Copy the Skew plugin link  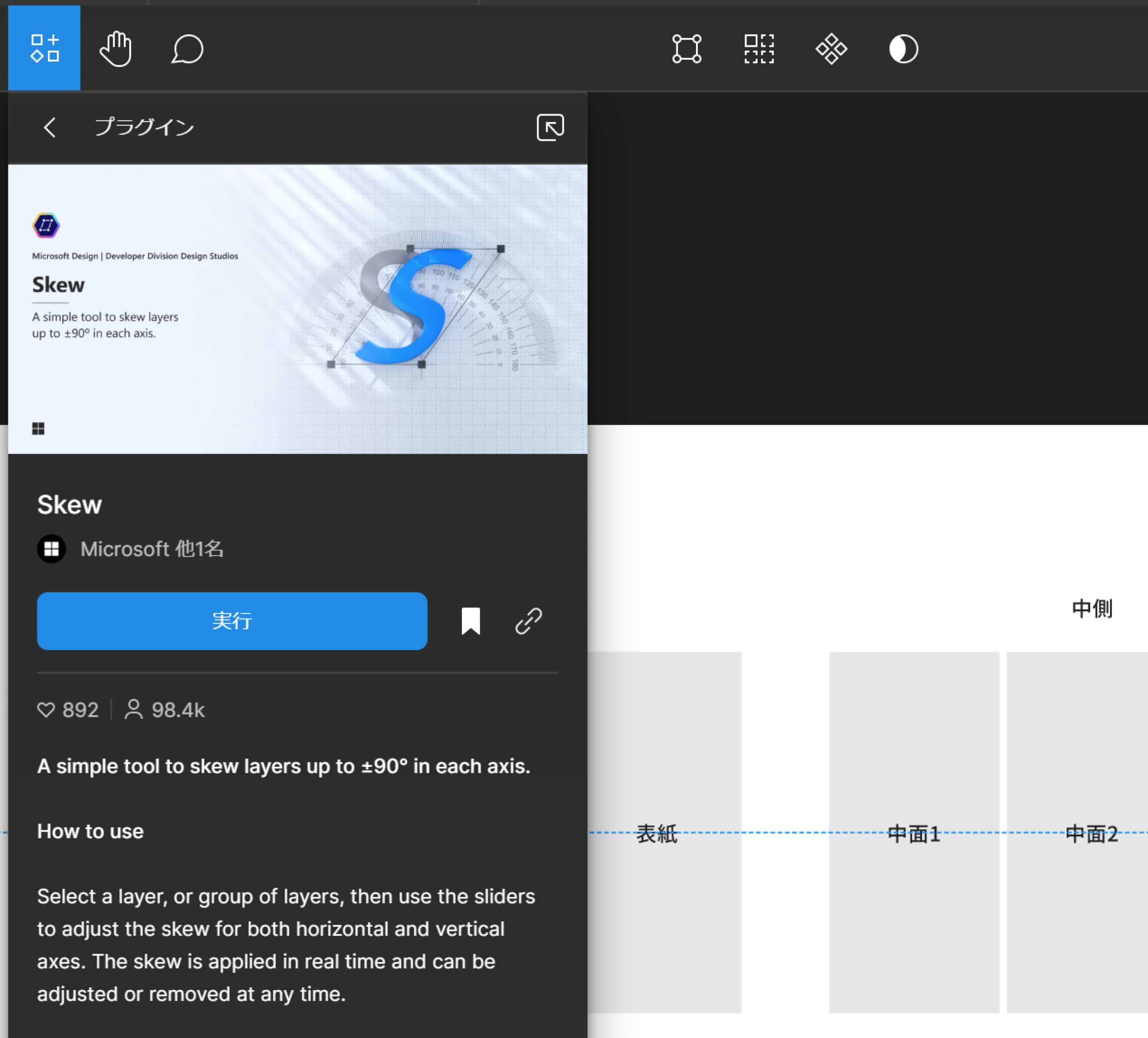click(528, 621)
